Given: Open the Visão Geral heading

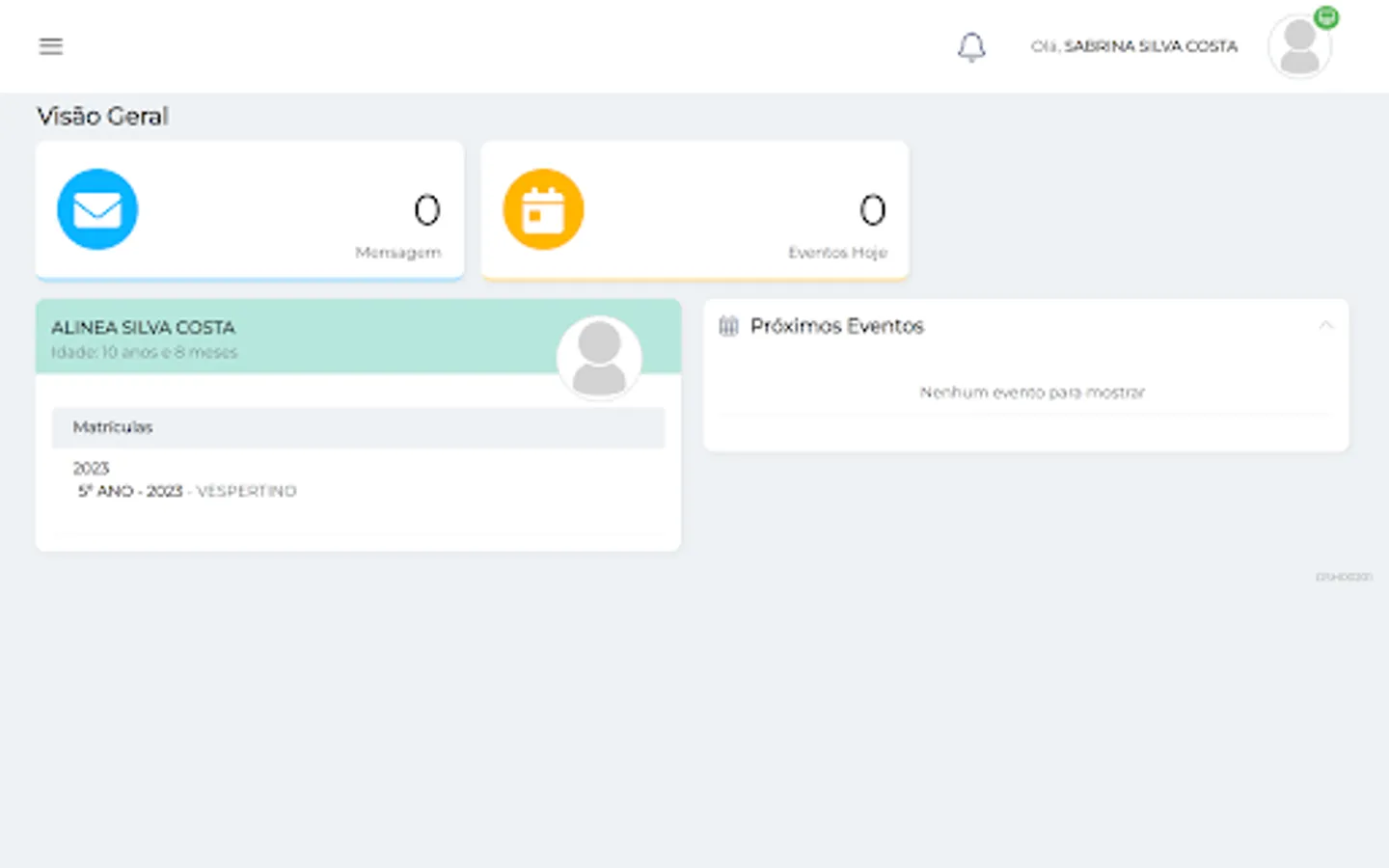Looking at the screenshot, I should pos(102,116).
